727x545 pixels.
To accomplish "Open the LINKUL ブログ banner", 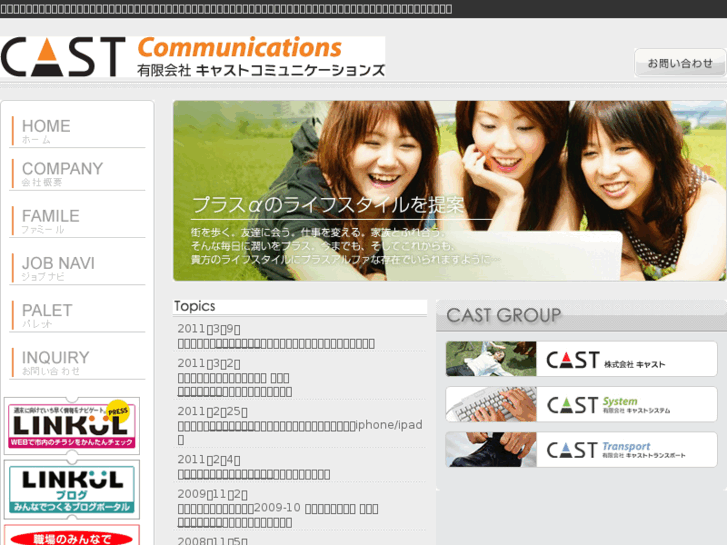I will pos(72,490).
